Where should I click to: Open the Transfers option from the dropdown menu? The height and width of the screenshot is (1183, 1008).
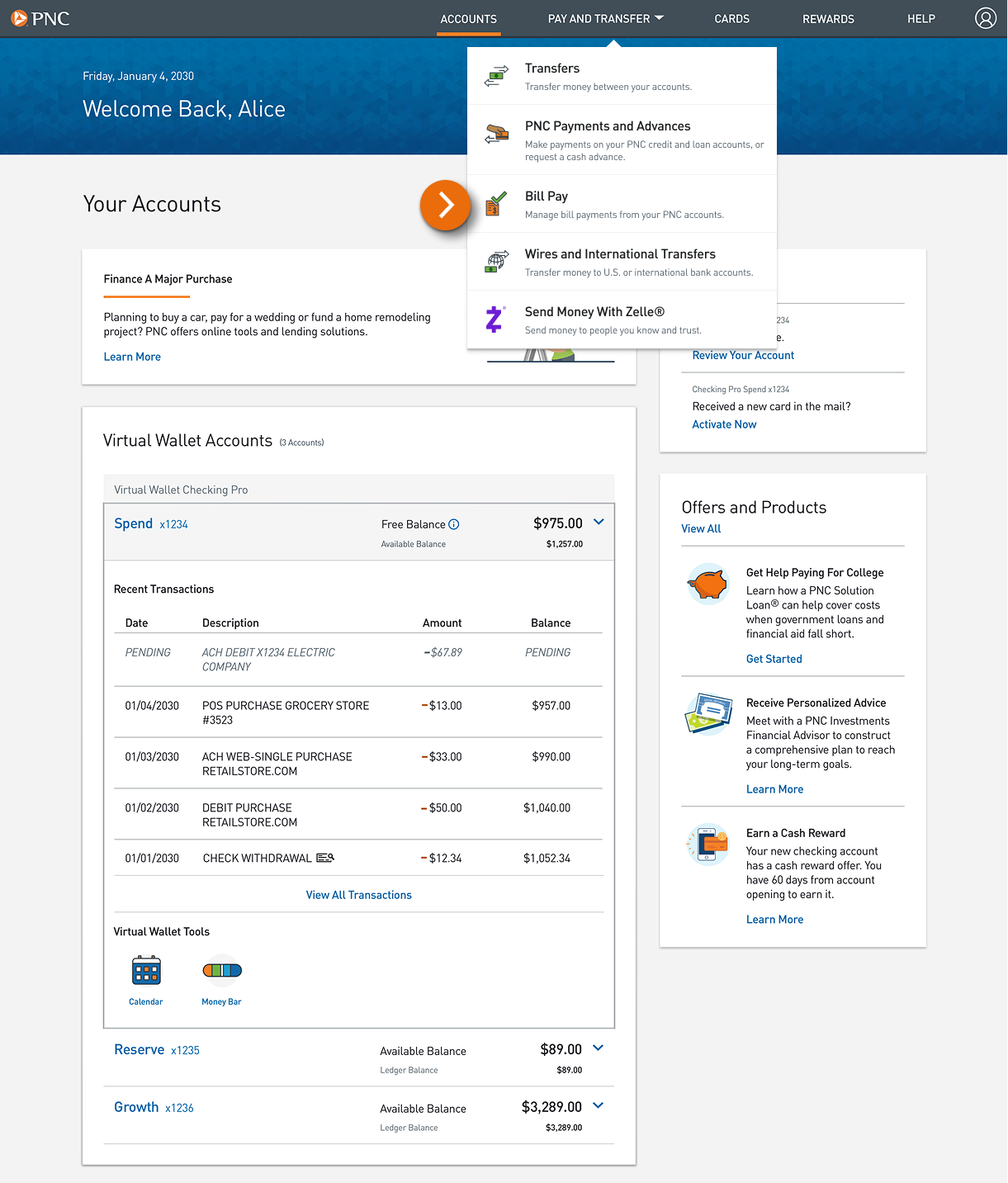pos(552,68)
